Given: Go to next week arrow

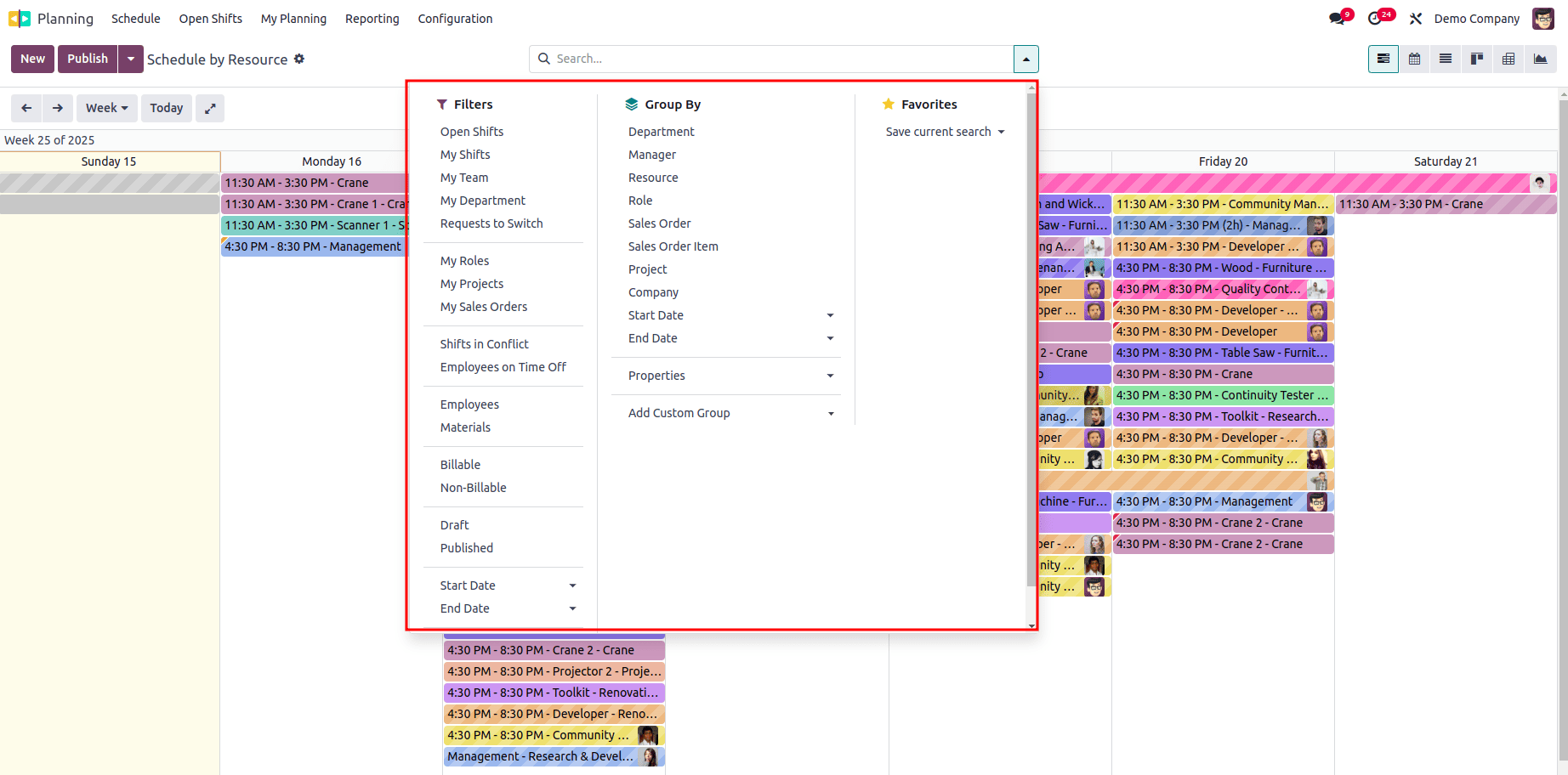Looking at the screenshot, I should click(x=58, y=108).
